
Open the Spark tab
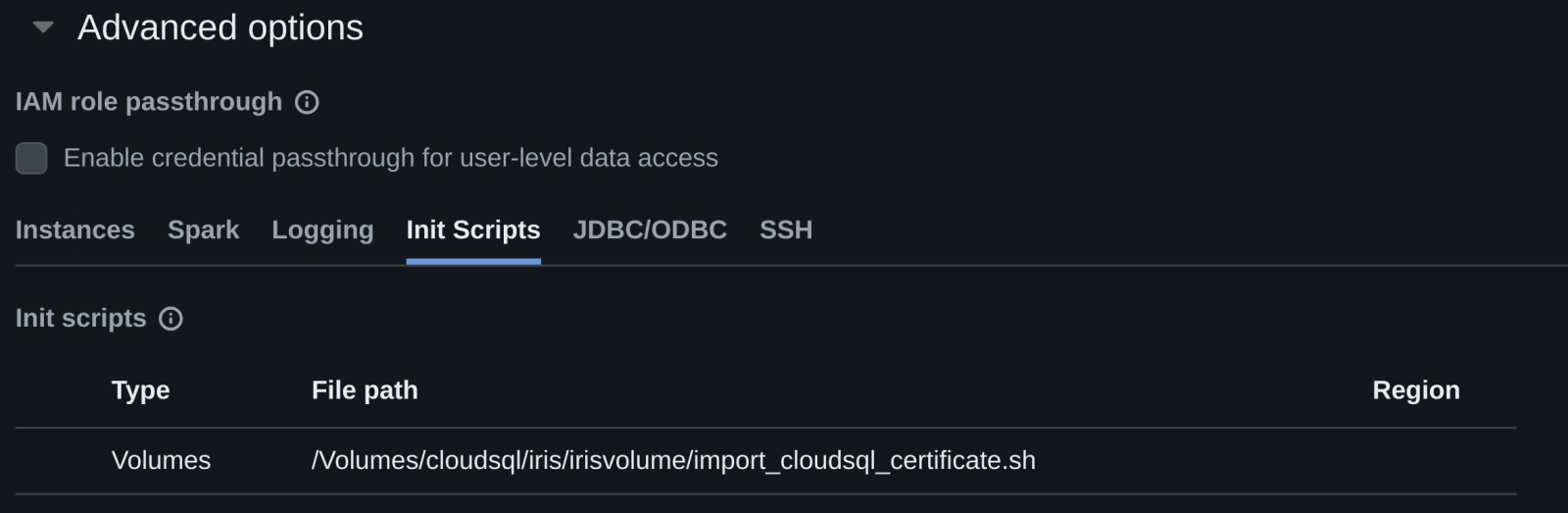click(203, 230)
